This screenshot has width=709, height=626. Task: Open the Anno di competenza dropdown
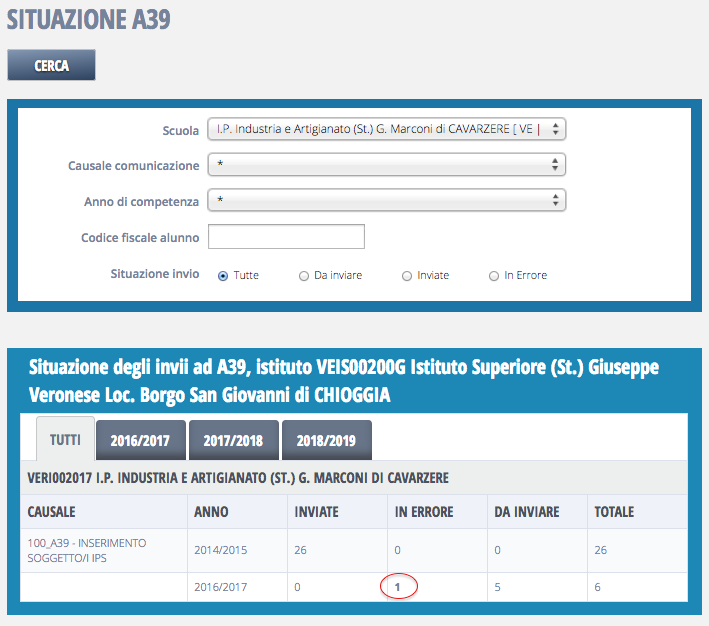coord(386,201)
